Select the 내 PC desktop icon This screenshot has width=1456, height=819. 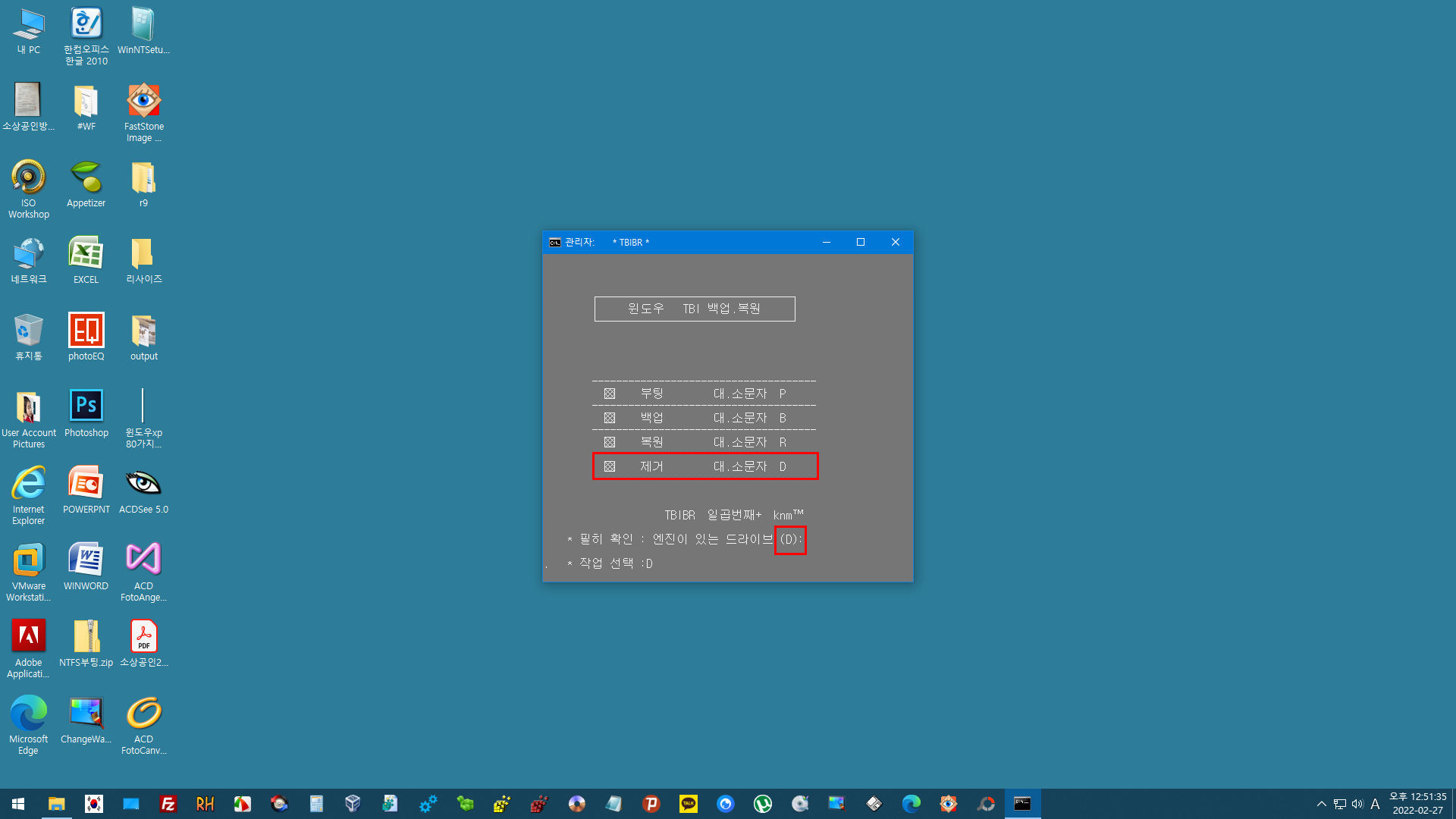click(29, 32)
